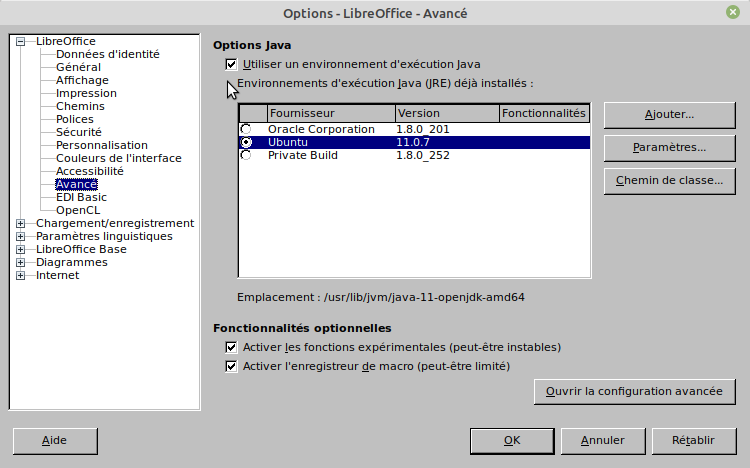The width and height of the screenshot is (750, 468).
Task: Open the Chemins settings page
Action: tap(80, 106)
